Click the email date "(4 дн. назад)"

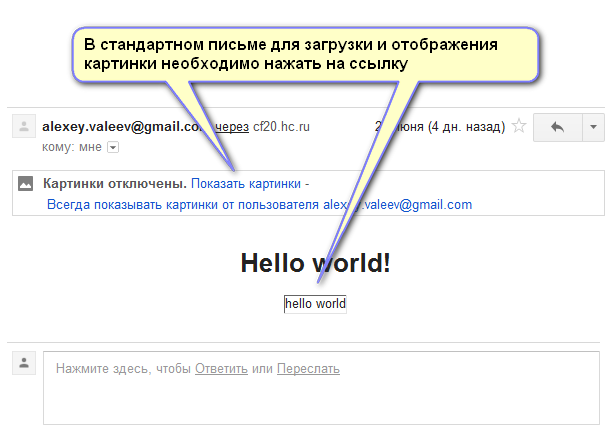click(465, 127)
